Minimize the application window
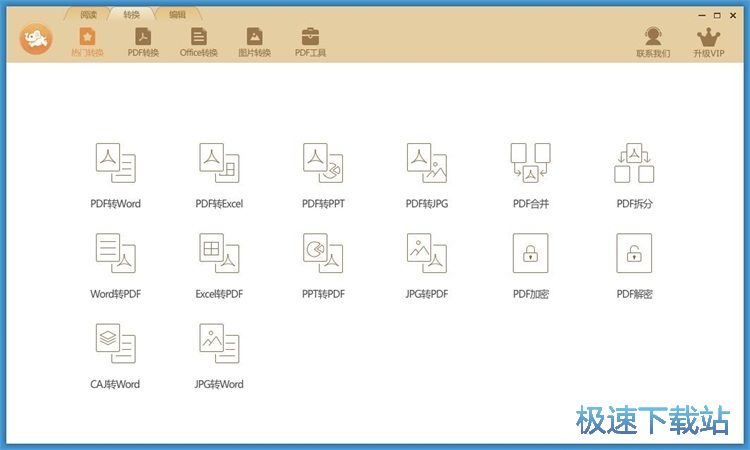The height and width of the screenshot is (450, 750). coord(702,15)
